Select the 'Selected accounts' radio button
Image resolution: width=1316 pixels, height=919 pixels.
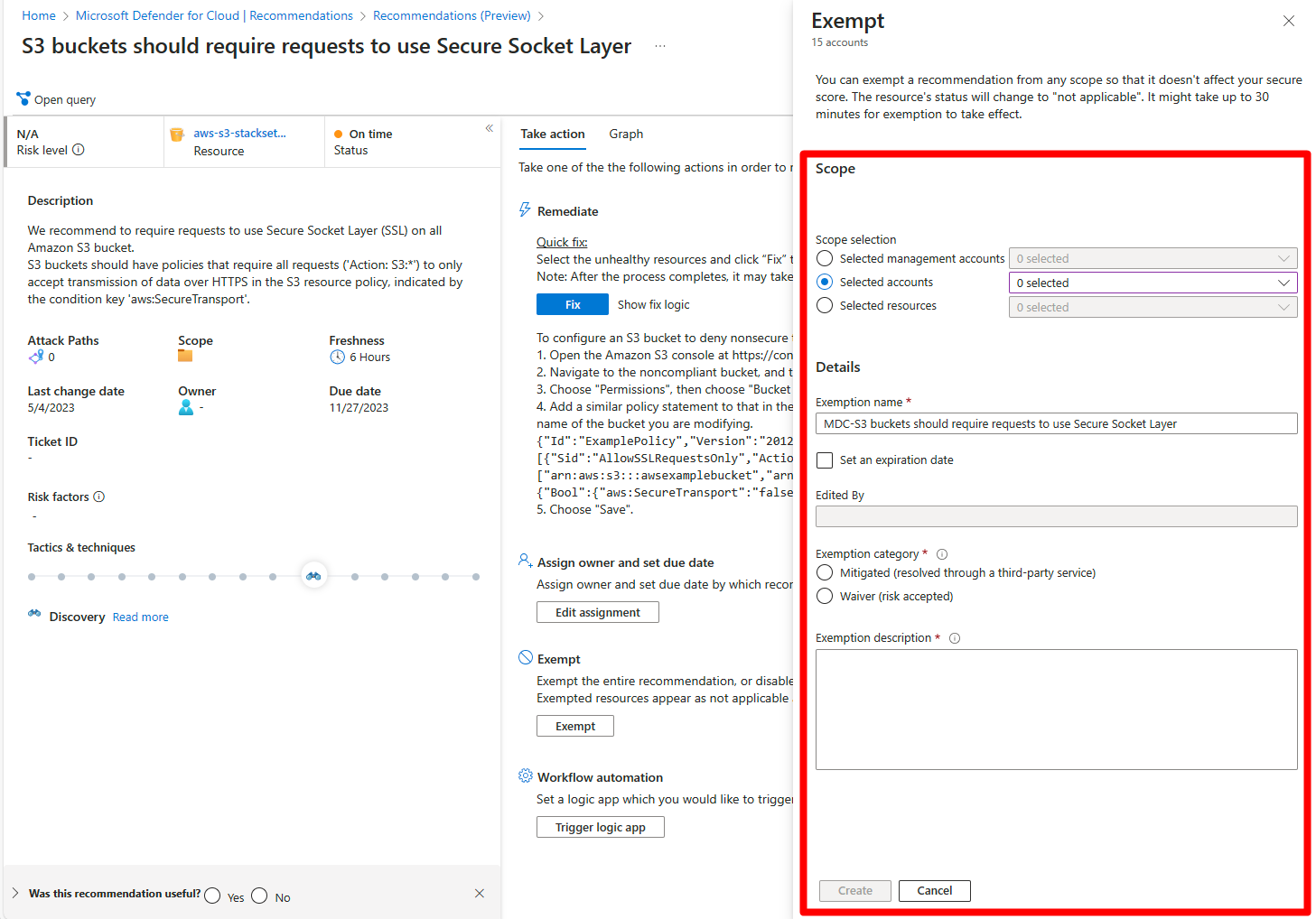click(x=825, y=282)
